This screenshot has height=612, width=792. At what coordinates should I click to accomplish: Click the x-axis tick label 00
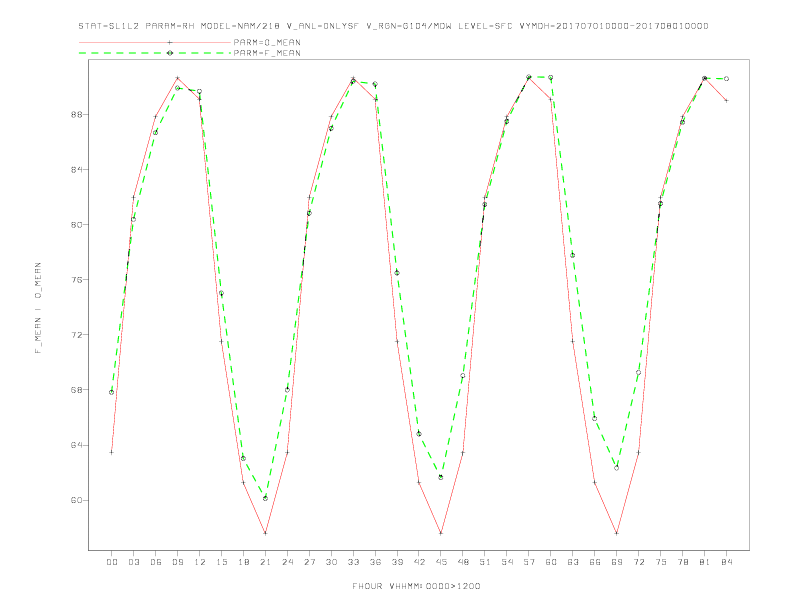click(112, 562)
